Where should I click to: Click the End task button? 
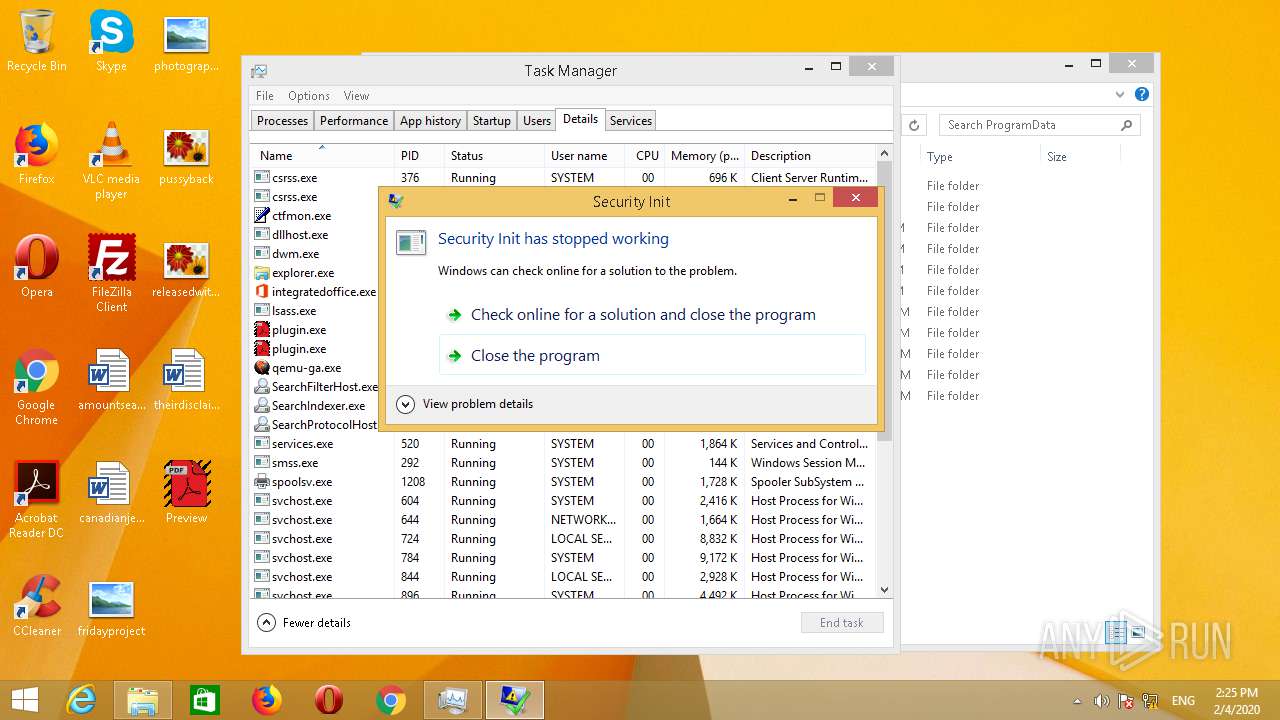(x=842, y=622)
